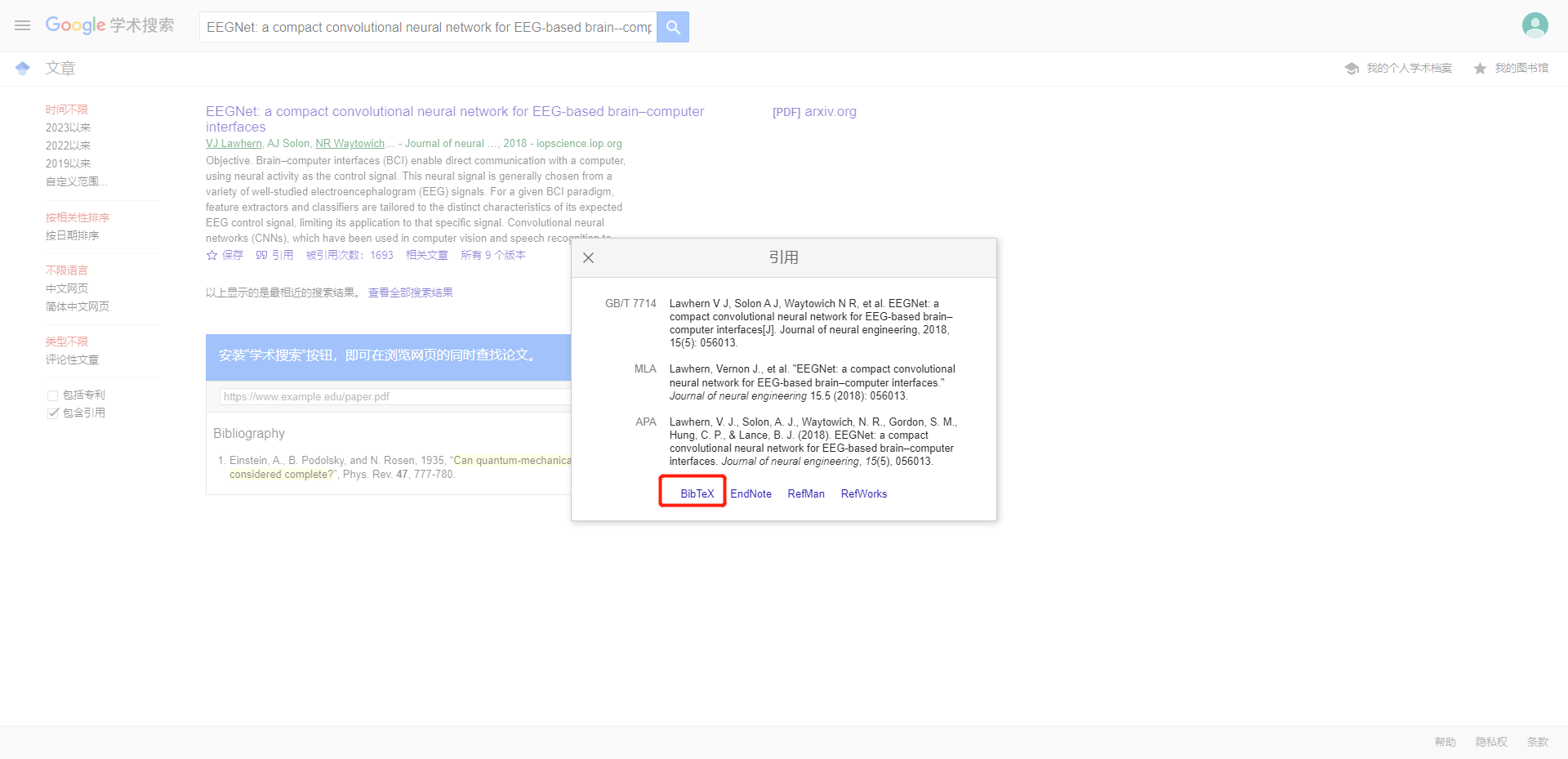Filter to 简体中文网页
The image size is (1568, 759).
[x=78, y=306]
